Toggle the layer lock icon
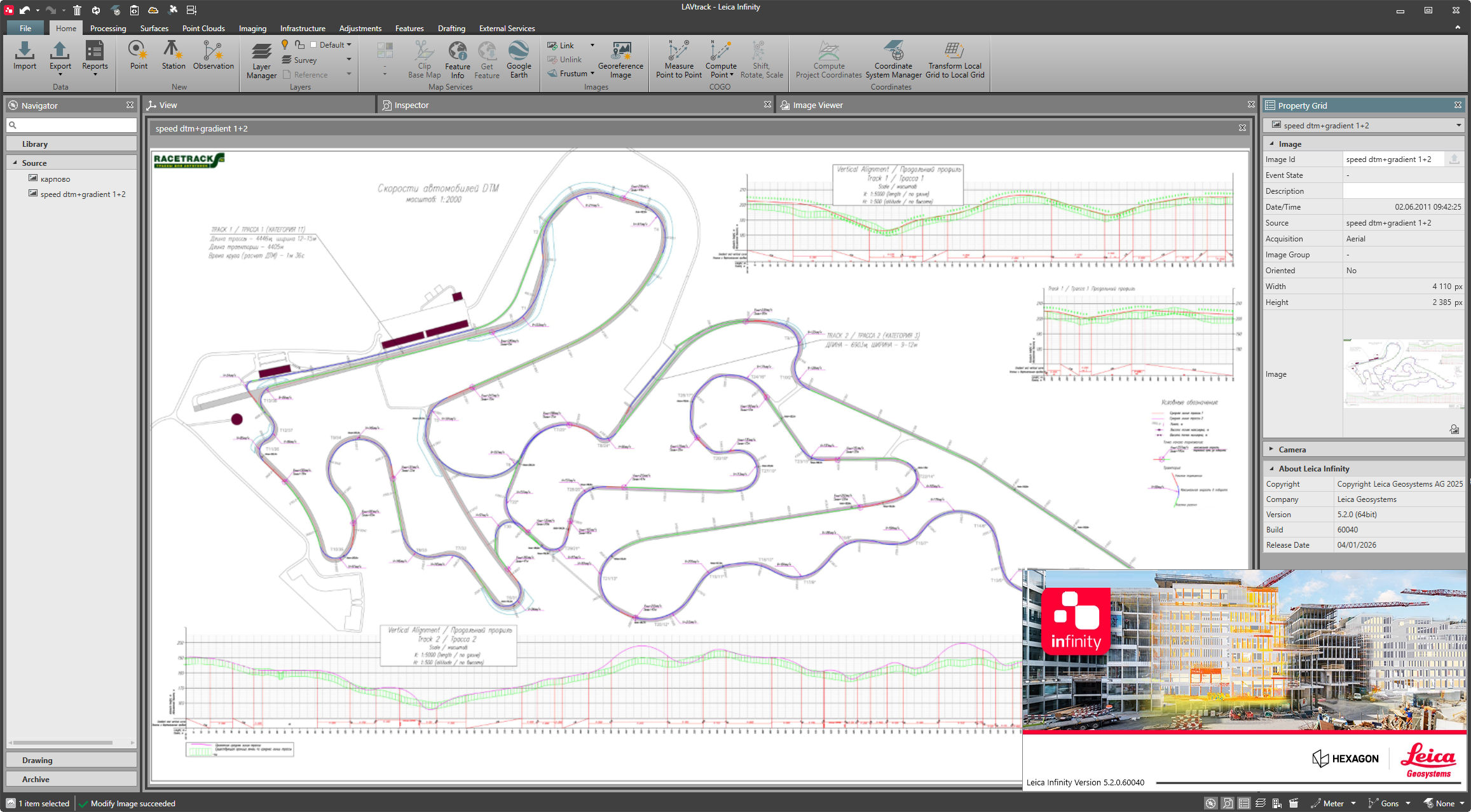This screenshot has width=1471, height=812. pyautogui.click(x=299, y=44)
